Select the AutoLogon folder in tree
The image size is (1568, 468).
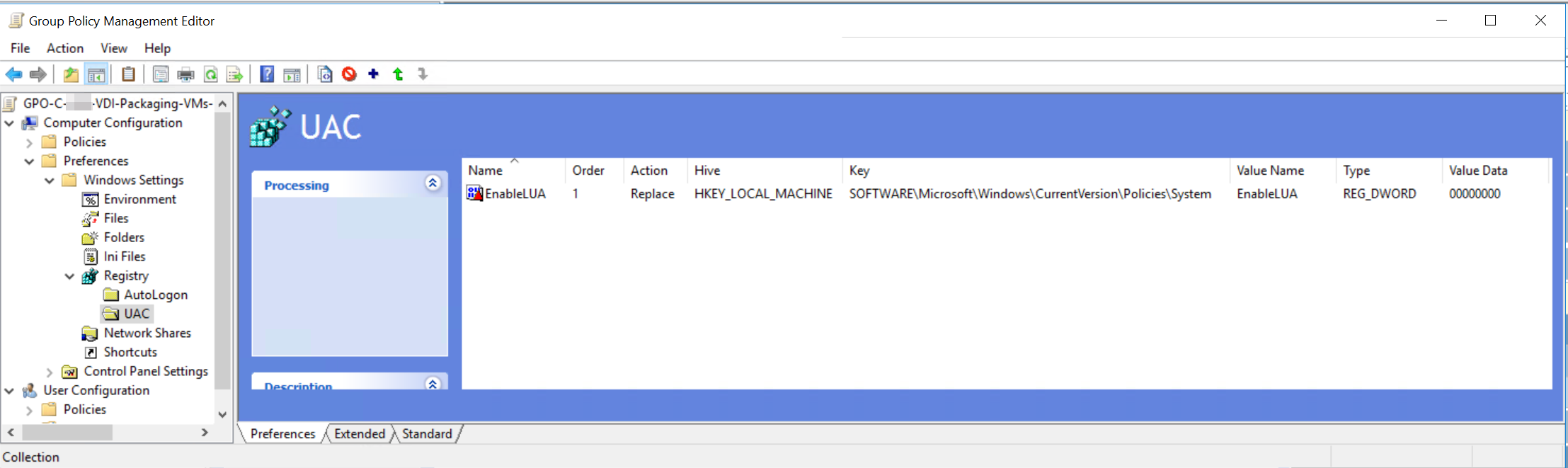click(x=156, y=295)
